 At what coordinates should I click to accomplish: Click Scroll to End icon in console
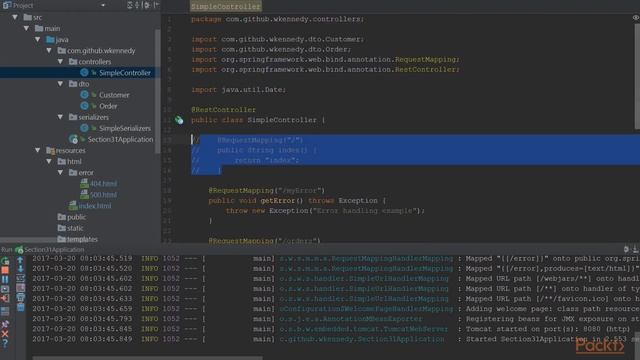[x=20, y=288]
